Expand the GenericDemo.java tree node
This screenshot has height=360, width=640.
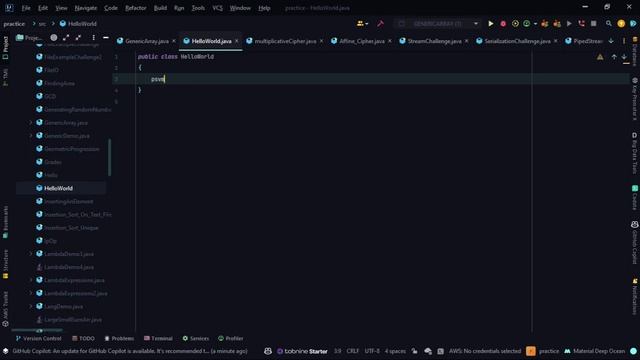tap(31, 136)
